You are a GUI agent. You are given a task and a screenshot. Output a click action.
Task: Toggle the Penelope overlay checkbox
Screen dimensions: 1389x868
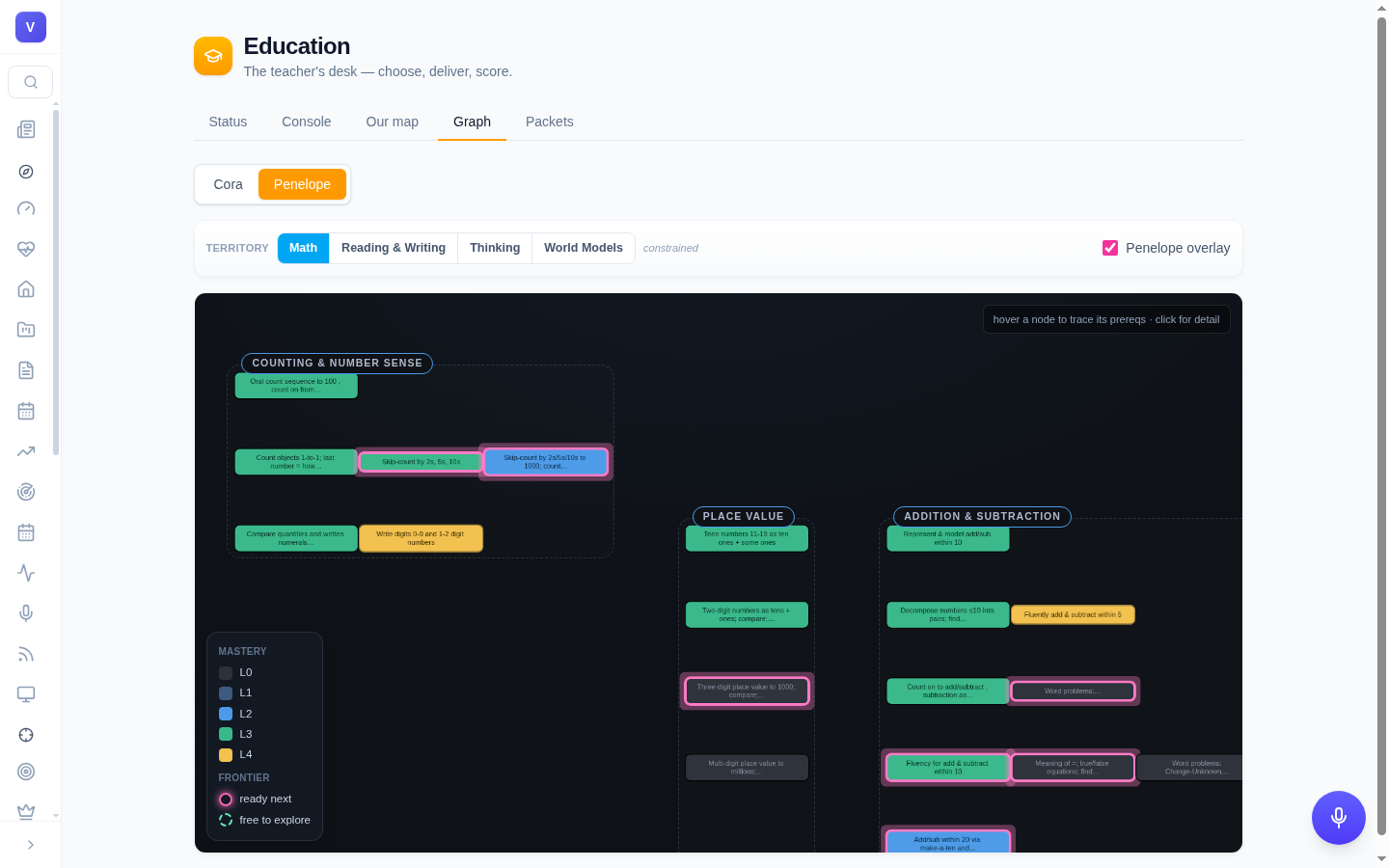pyautogui.click(x=1110, y=248)
